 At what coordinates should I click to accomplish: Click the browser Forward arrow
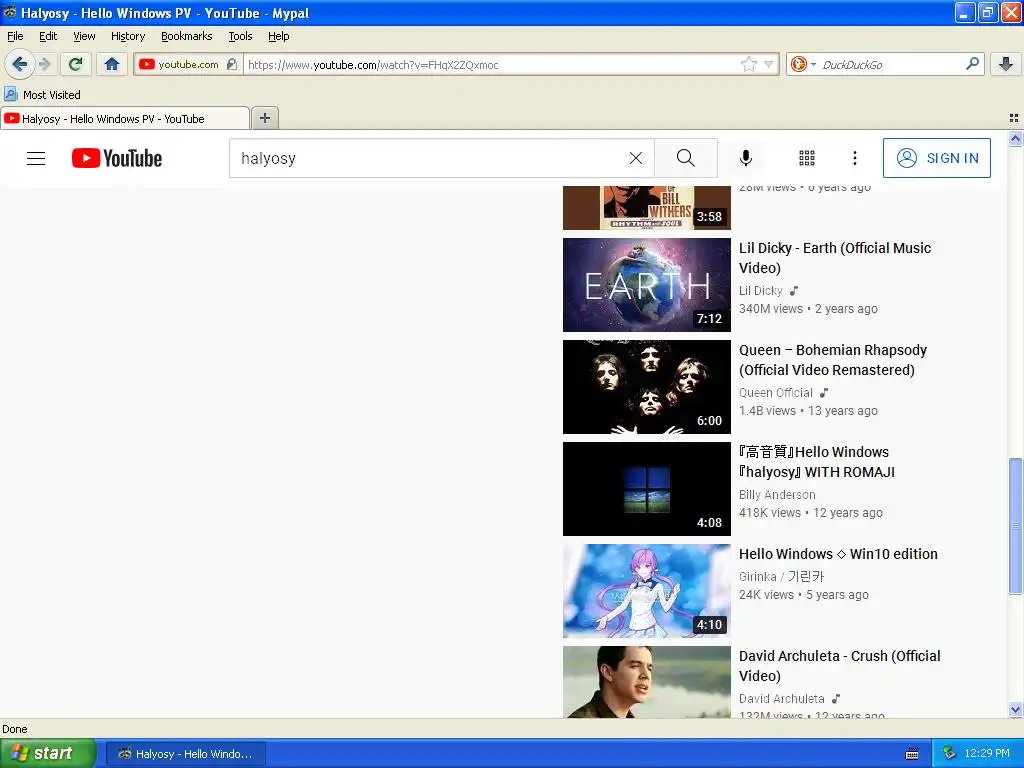[44, 64]
